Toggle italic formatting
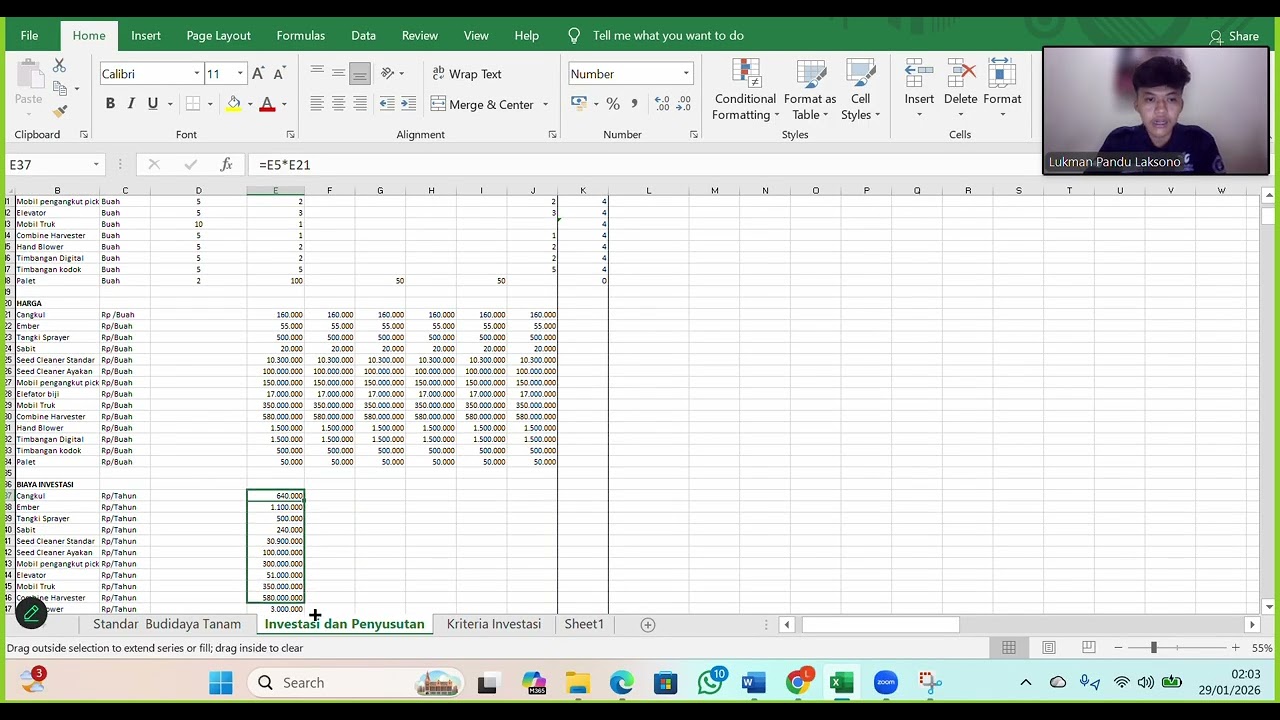Screen dimensions: 1280x720 pyautogui.click(x=131, y=104)
